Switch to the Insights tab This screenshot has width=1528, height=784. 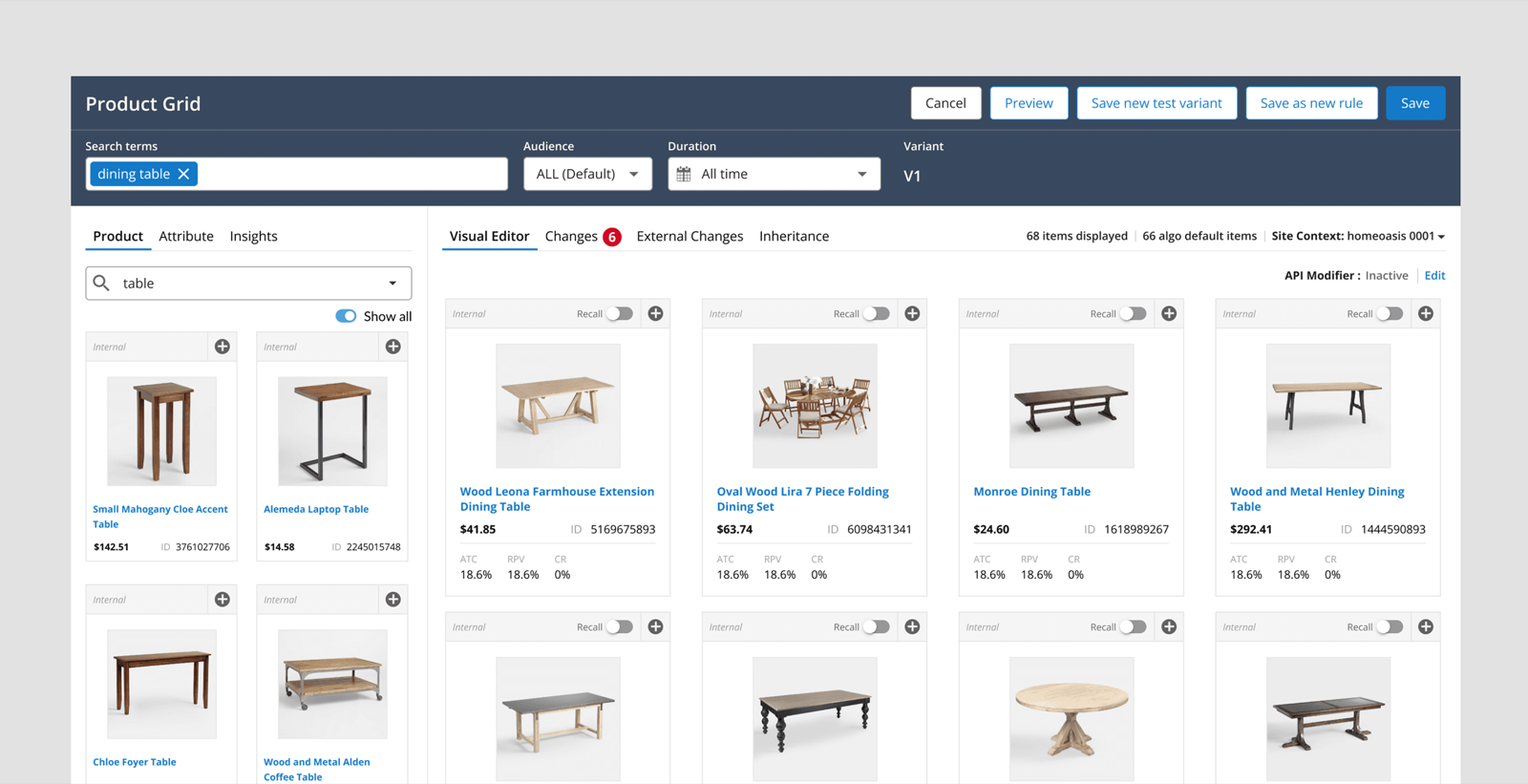click(253, 236)
